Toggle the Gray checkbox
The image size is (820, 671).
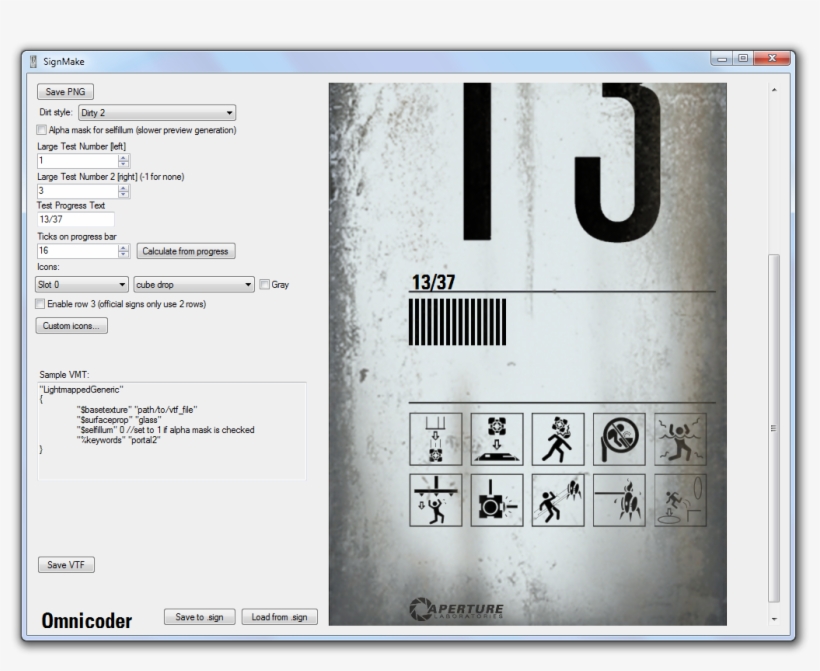pyautogui.click(x=265, y=285)
